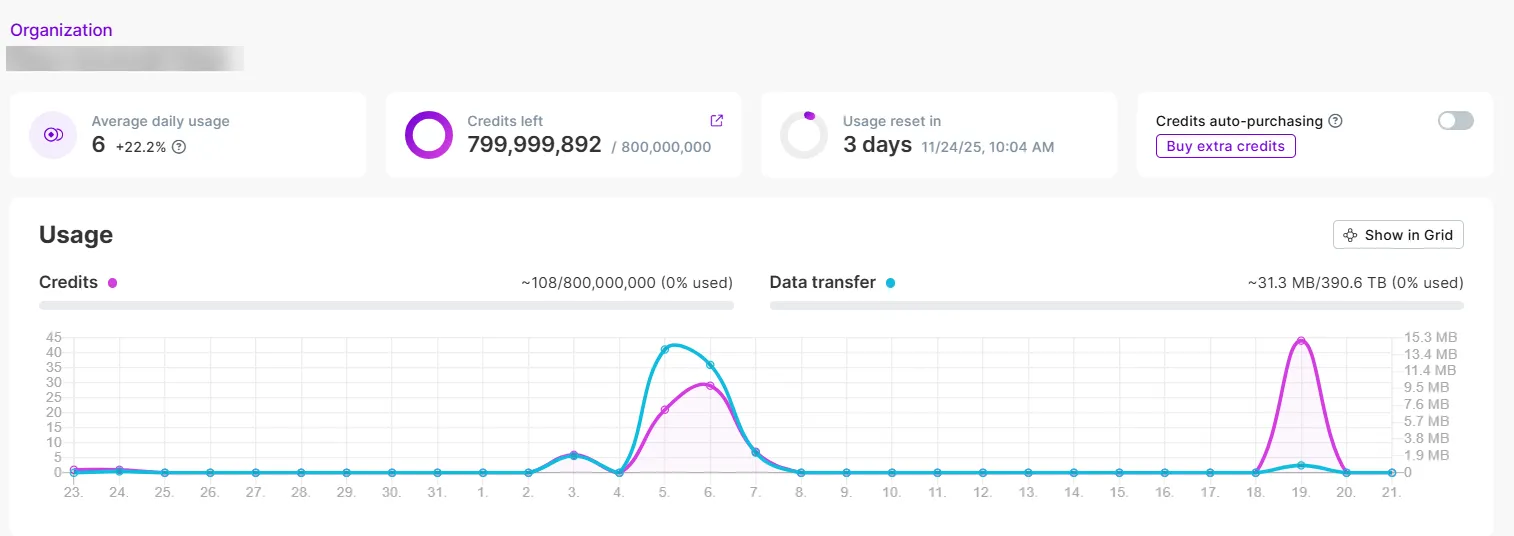Click the '30' credits axis label
The width and height of the screenshot is (1514, 536).
tap(54, 382)
